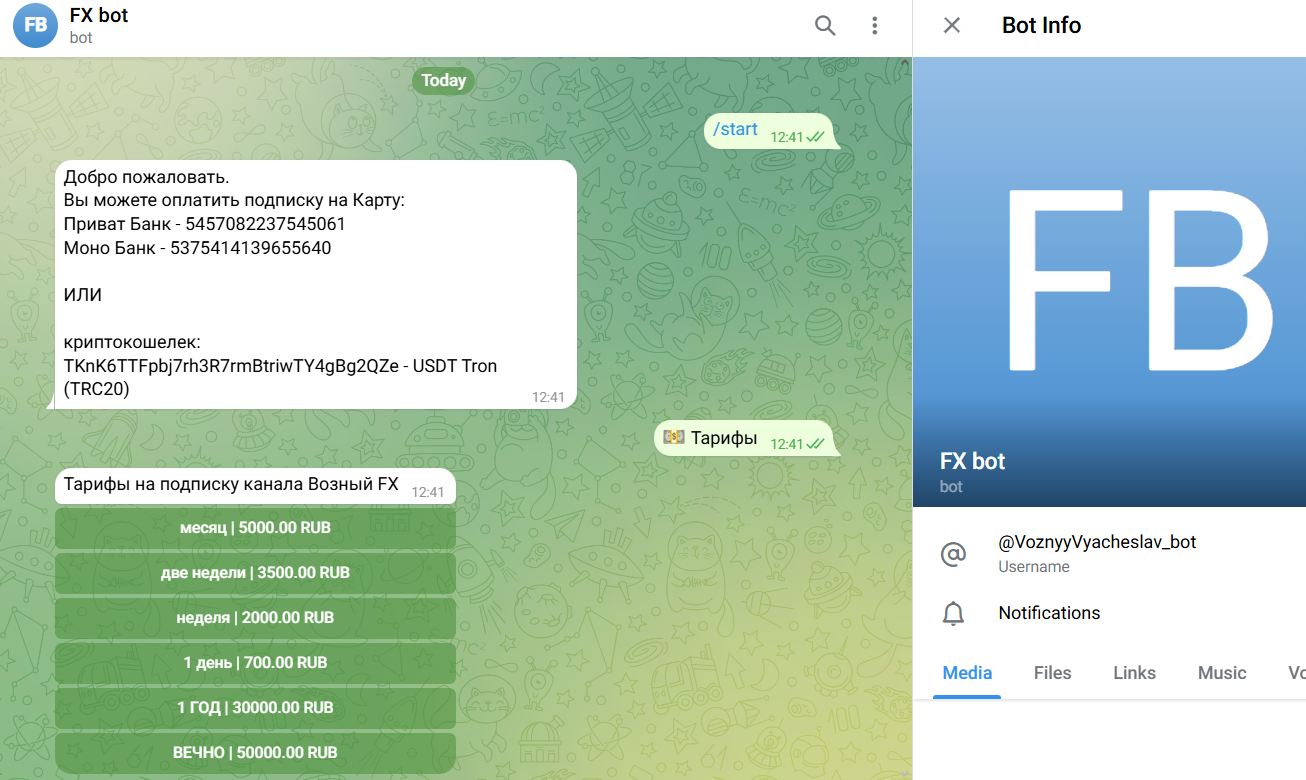Select the неделя | 2000.00 RUB tariff
The width and height of the screenshot is (1306, 780).
(x=255, y=618)
